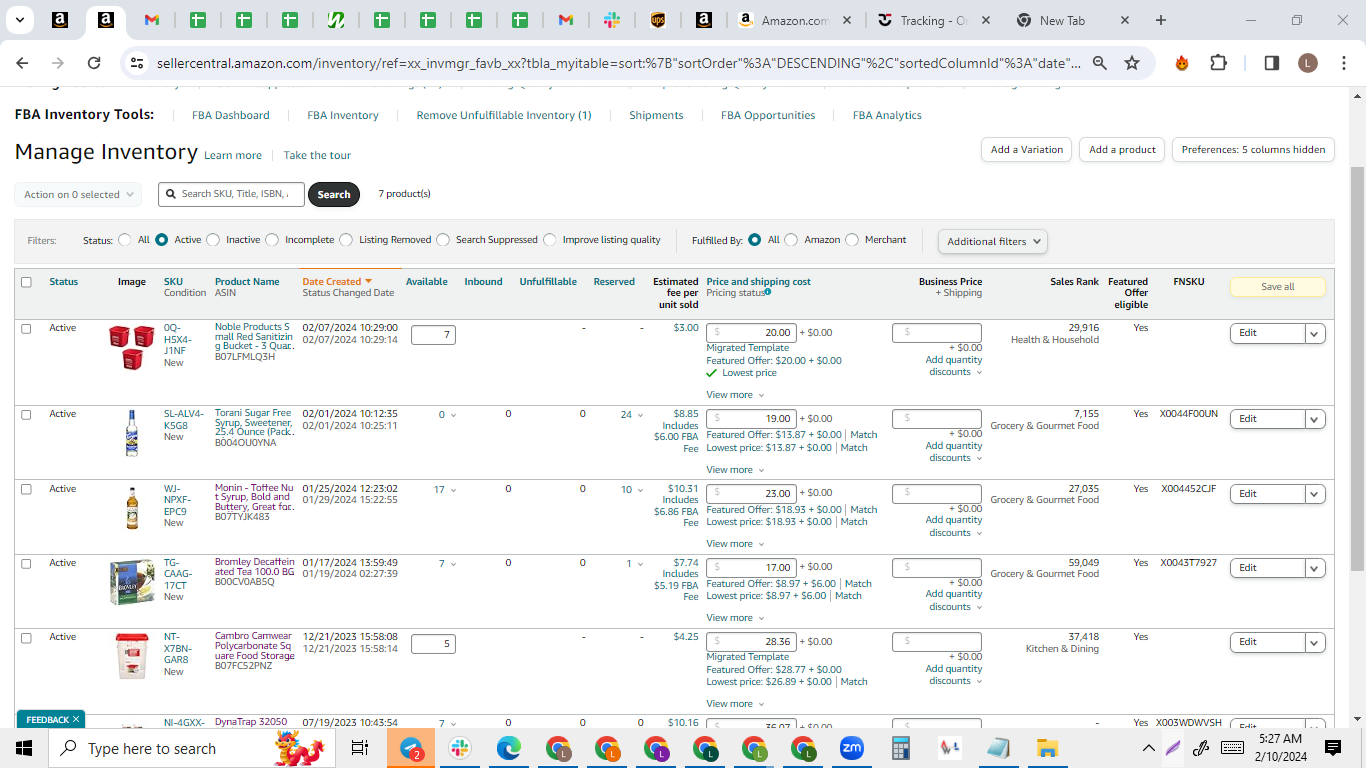Image resolution: width=1366 pixels, height=768 pixels.
Task: Open the Chrome profile L avatar
Action: pos(1308,63)
